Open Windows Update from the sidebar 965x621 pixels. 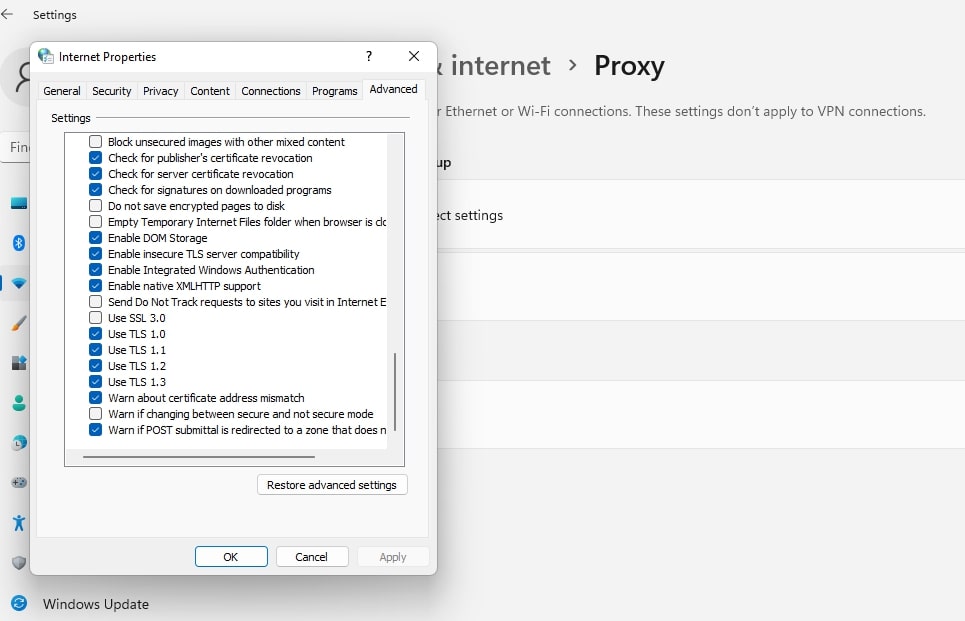(x=95, y=604)
